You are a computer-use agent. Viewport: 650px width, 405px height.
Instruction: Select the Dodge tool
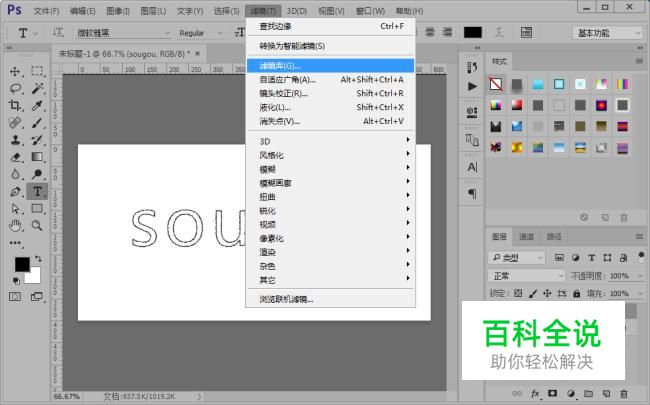click(37, 174)
